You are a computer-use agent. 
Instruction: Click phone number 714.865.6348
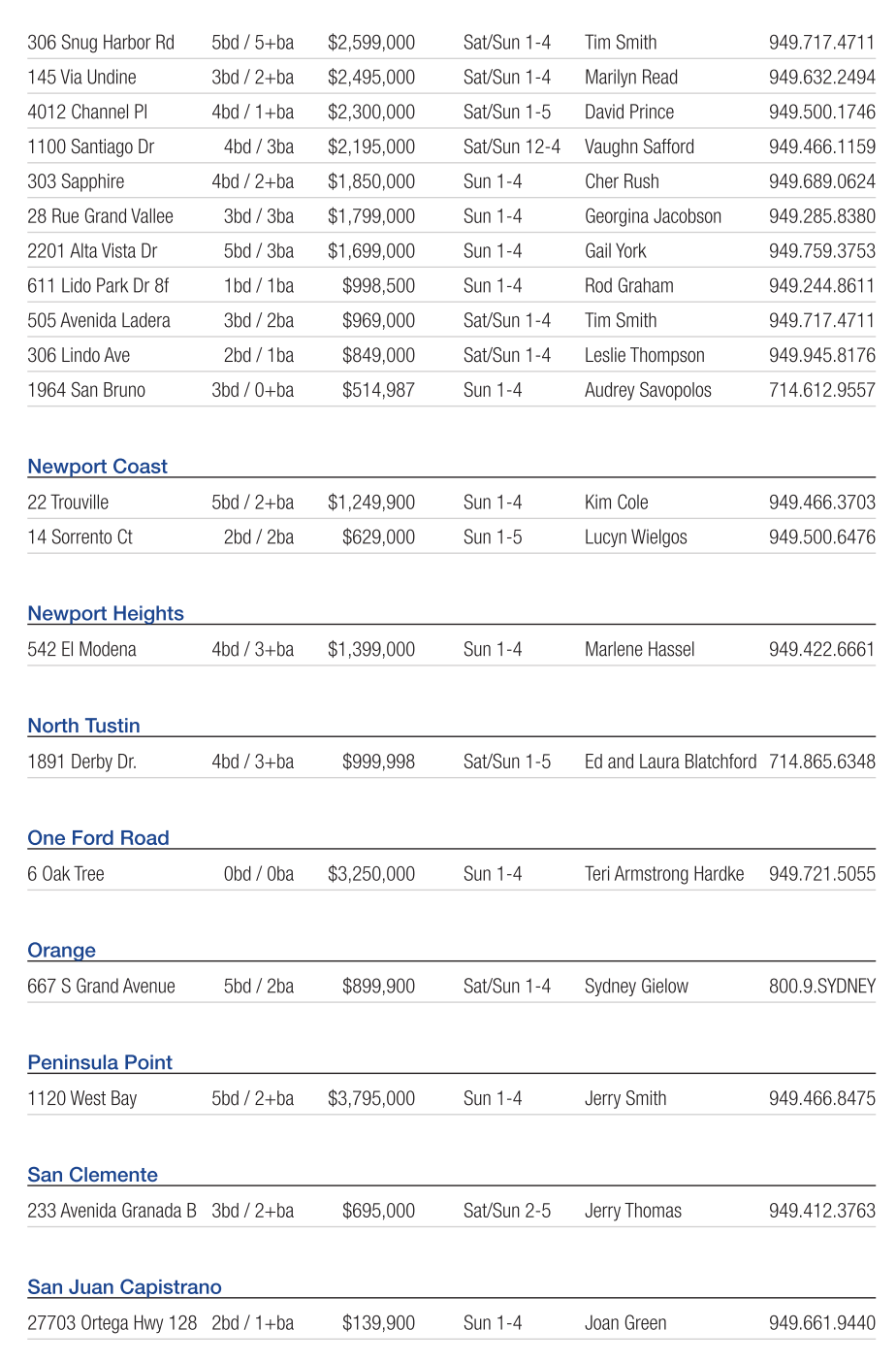821,763
